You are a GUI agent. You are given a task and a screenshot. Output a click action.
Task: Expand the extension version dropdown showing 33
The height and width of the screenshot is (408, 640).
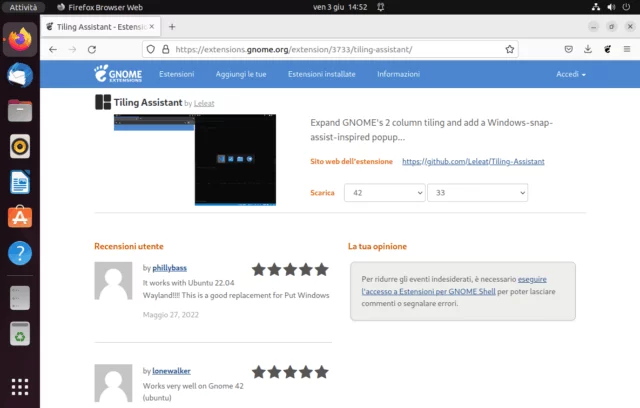477,193
